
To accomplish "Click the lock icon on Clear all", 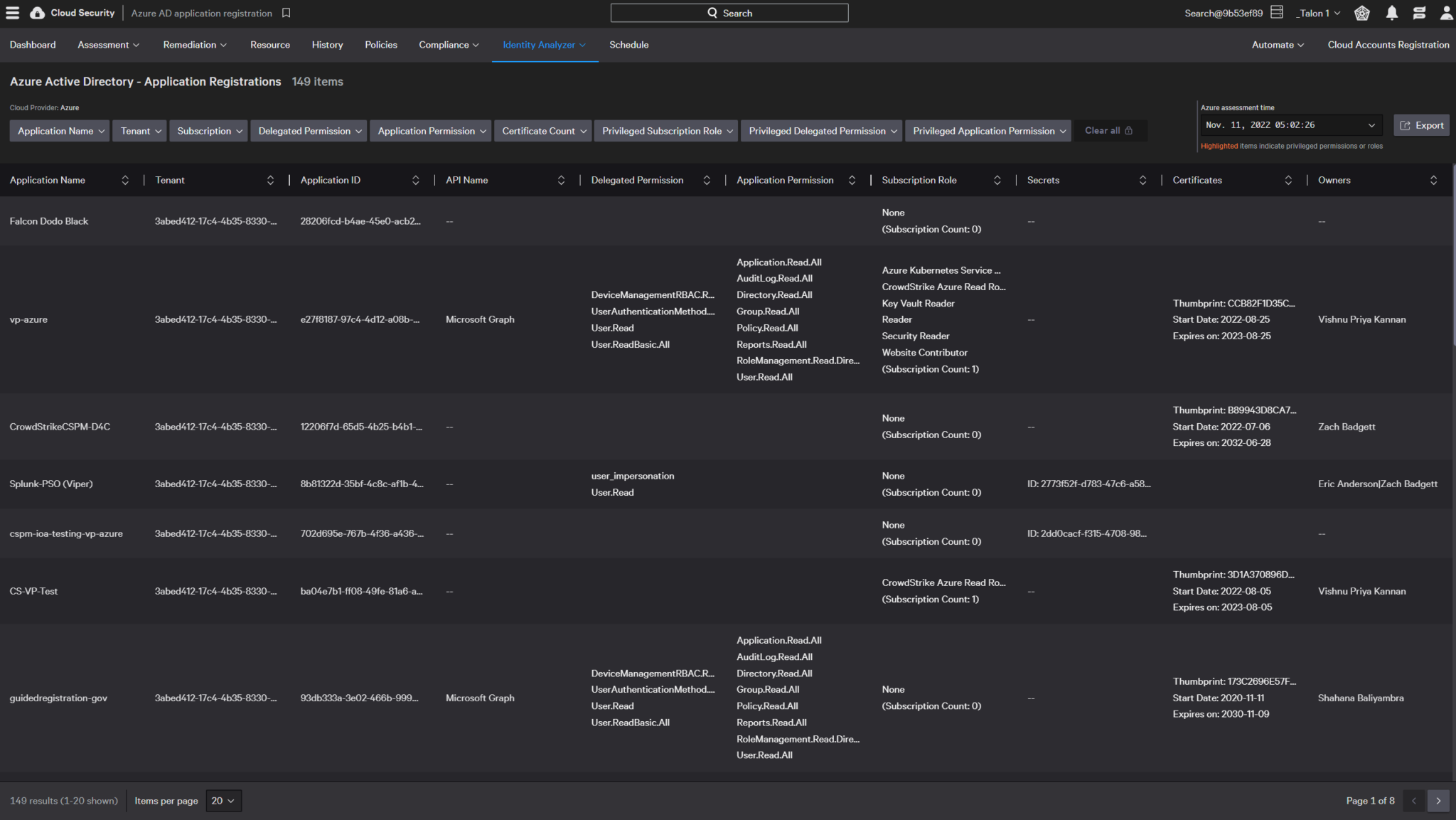I will coord(1128,130).
